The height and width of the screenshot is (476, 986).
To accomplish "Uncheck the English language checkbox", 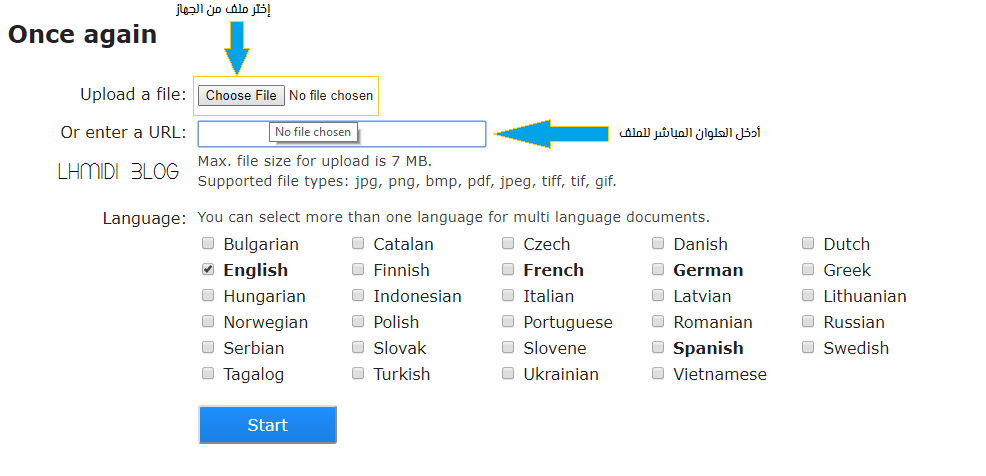I will [x=208, y=269].
